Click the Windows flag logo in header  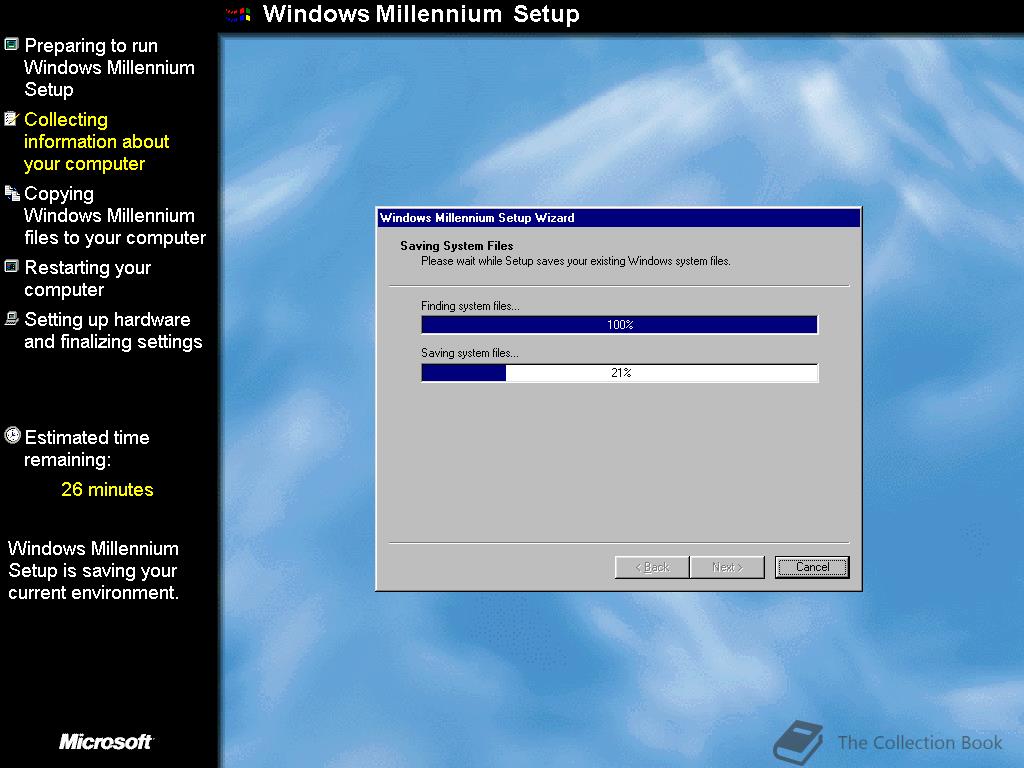(x=238, y=14)
